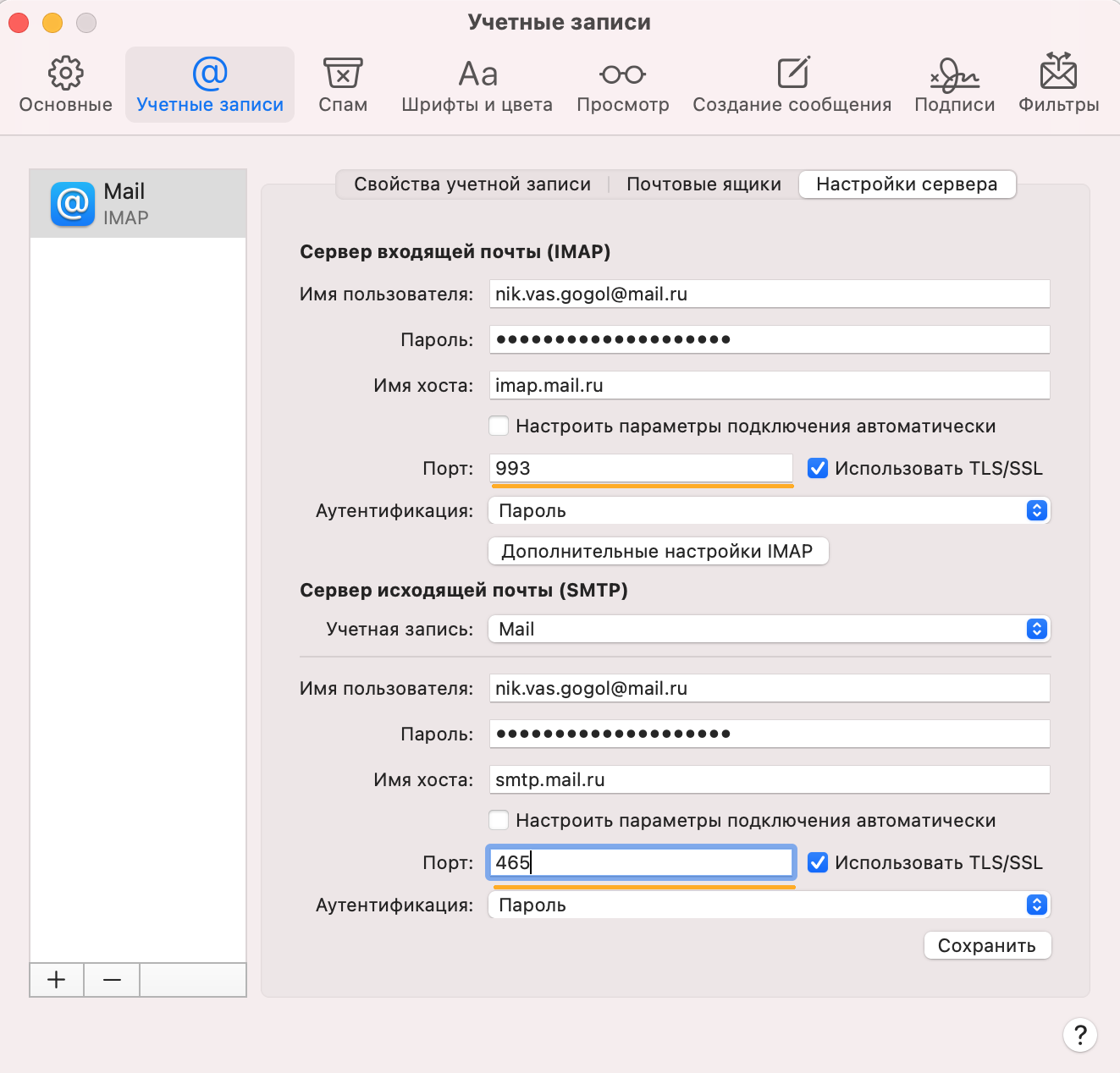Open Шрифты и цвета preferences
Image resolution: width=1120 pixels, height=1073 pixels.
tap(477, 85)
